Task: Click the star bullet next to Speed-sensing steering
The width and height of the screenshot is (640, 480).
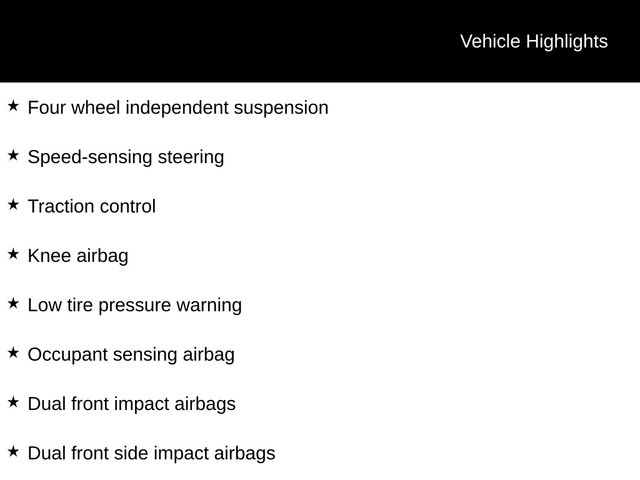Action: click(13, 155)
